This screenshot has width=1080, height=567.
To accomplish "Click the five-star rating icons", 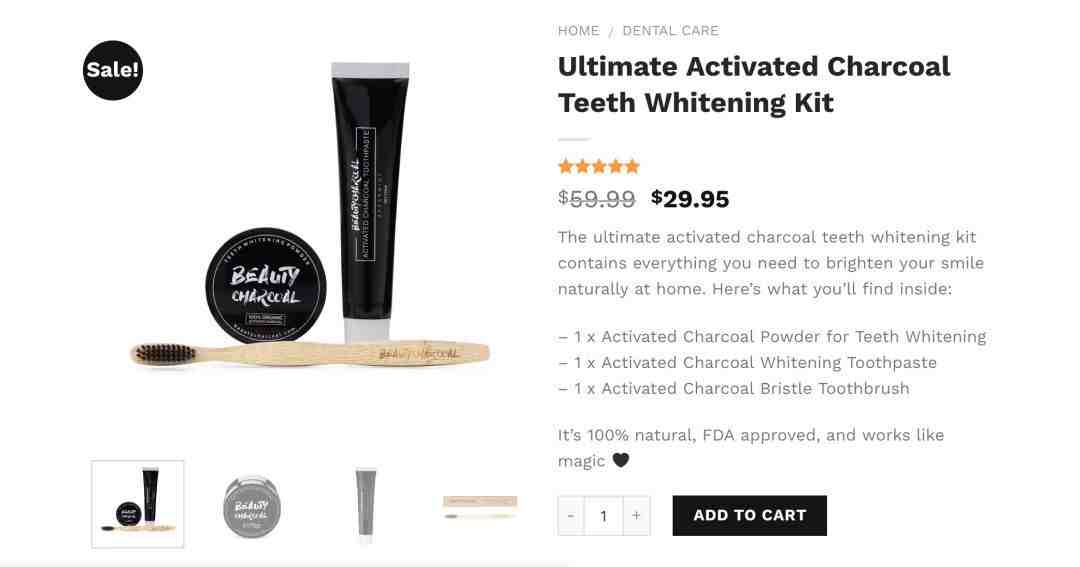I will click(x=599, y=166).
